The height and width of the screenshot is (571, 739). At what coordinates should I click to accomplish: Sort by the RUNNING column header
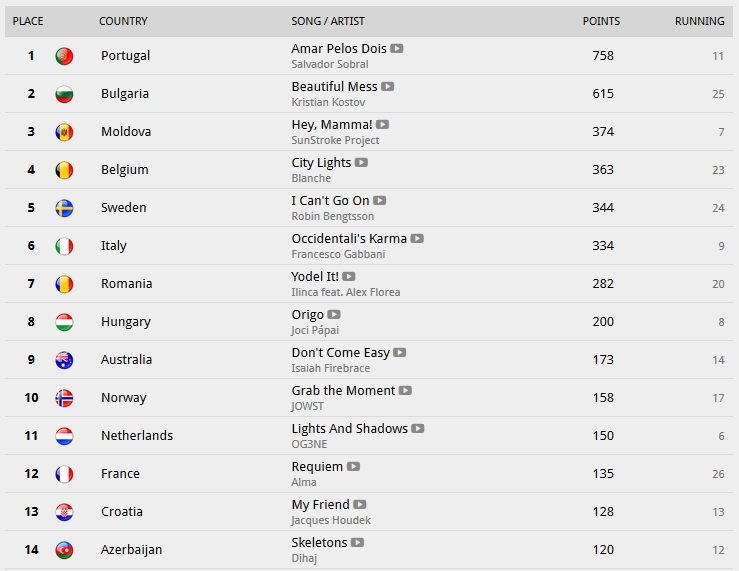[699, 21]
